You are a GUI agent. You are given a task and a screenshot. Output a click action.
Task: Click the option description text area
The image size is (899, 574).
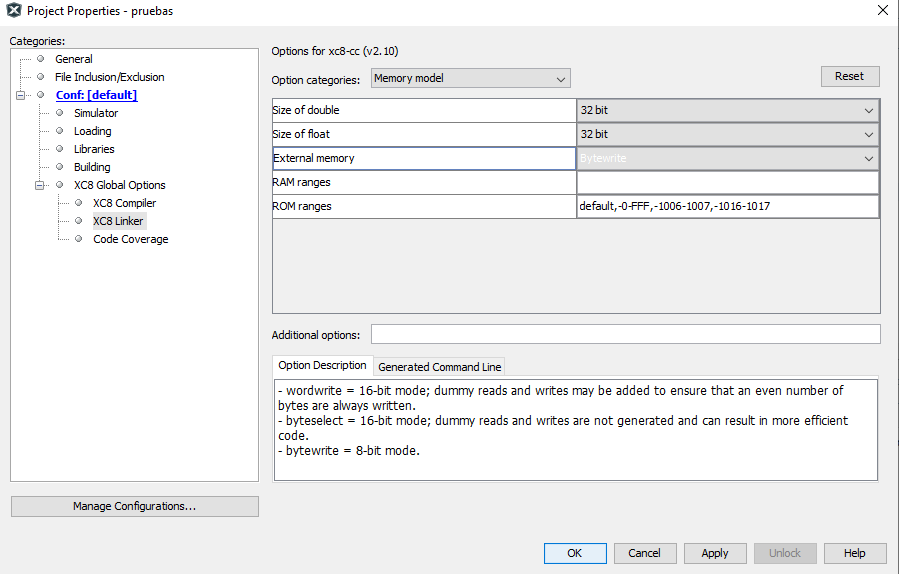[x=576, y=429]
